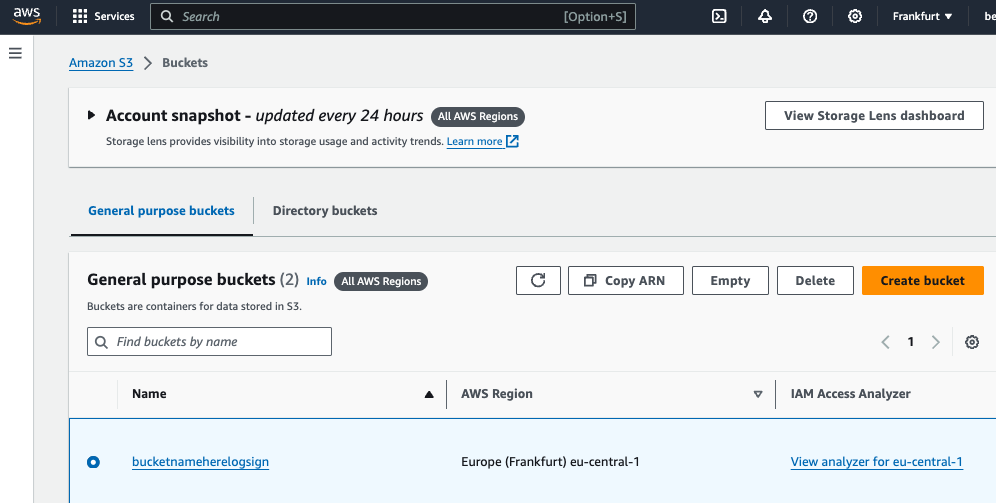Click the Empty bucket button
996x503 pixels.
[x=730, y=281]
